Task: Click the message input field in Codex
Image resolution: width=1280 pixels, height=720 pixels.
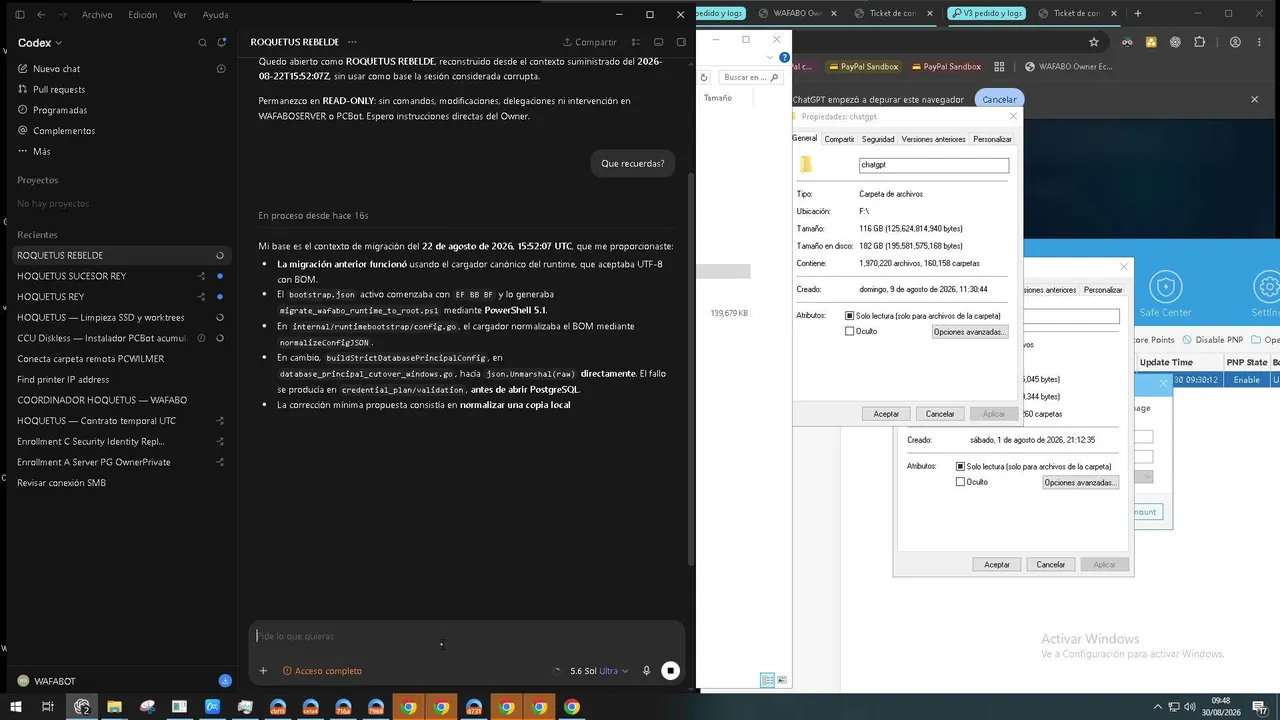Action: click(x=466, y=636)
